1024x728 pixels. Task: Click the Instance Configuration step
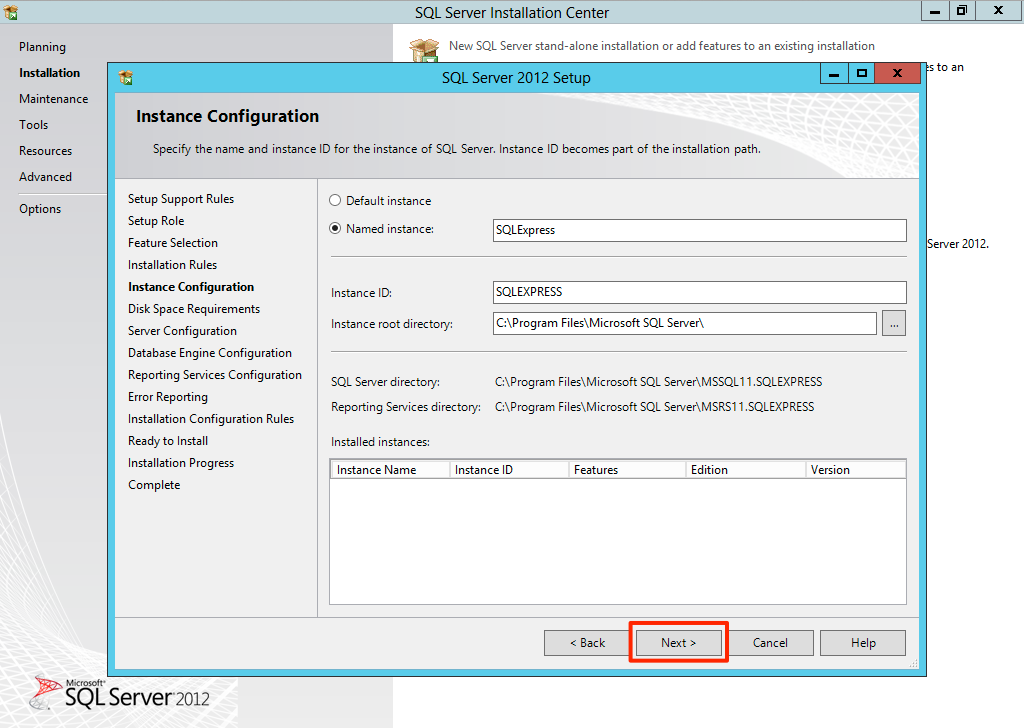[191, 287]
